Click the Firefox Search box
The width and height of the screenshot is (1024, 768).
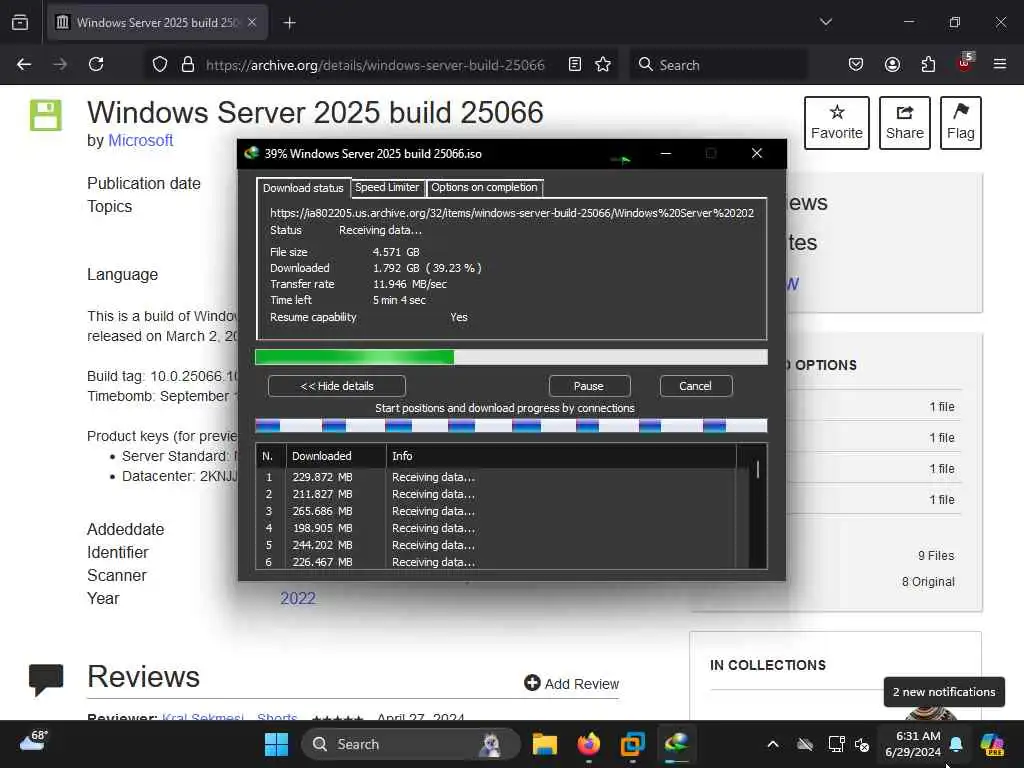(718, 65)
